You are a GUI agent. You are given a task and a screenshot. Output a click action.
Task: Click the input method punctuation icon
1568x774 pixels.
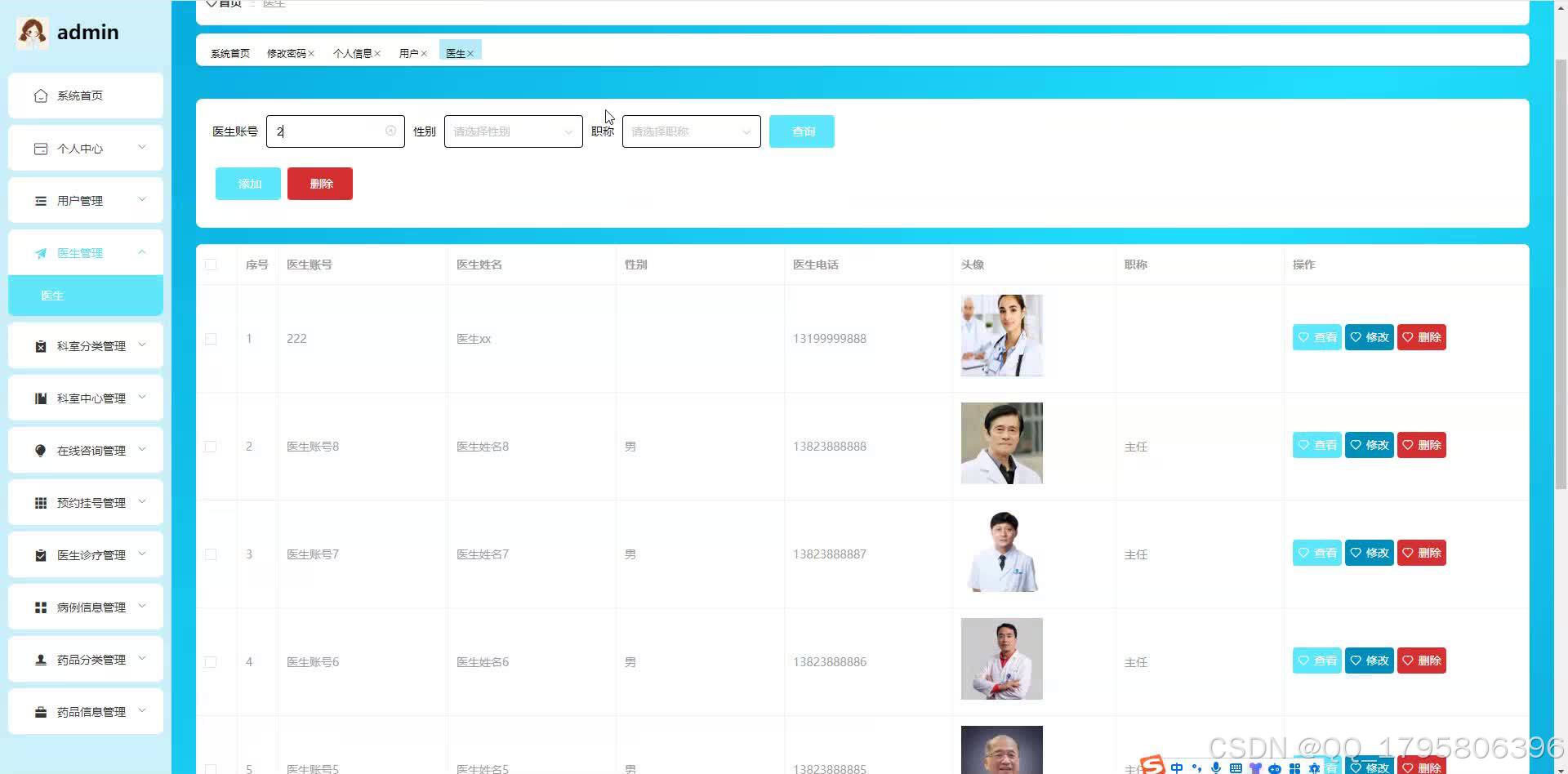point(1196,767)
